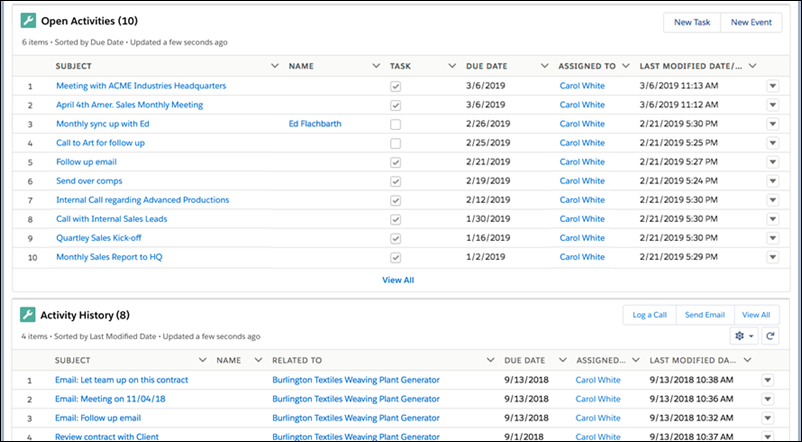Open Call to Art for follow up
The width and height of the screenshot is (802, 442).
coord(100,143)
